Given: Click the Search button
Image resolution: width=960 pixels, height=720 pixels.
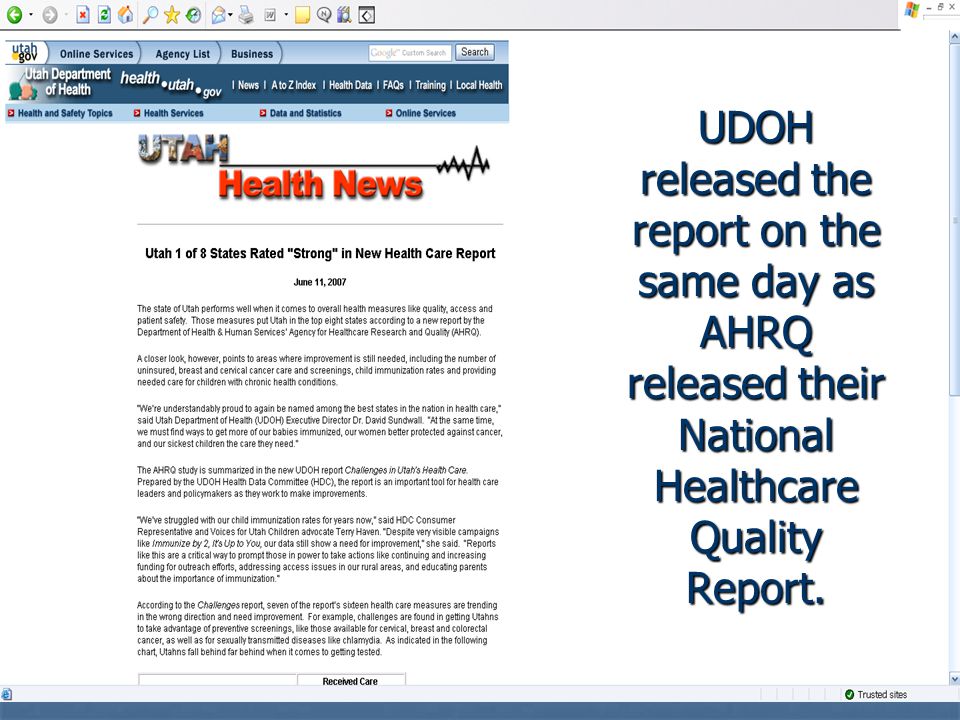Looking at the screenshot, I should [x=474, y=52].
